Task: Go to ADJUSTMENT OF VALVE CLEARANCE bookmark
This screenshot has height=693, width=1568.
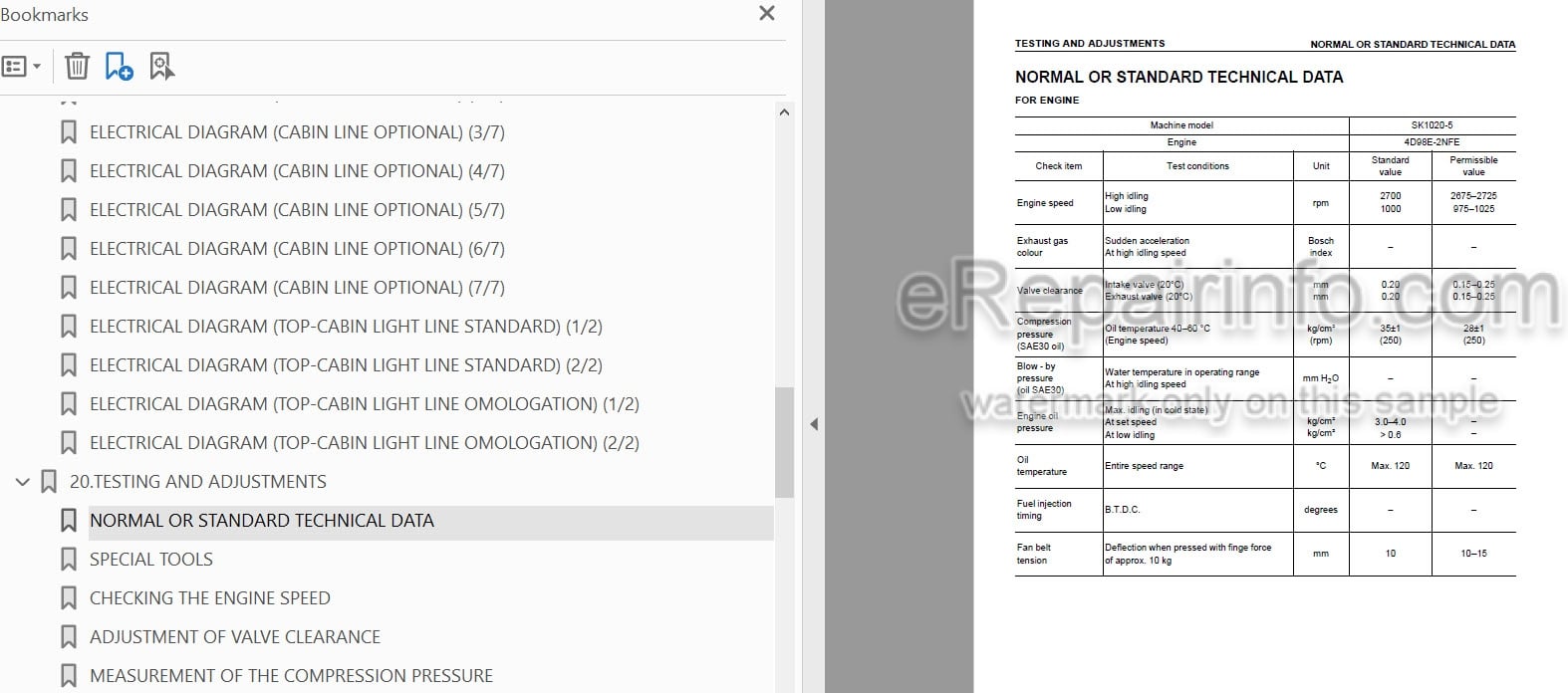Action: [235, 637]
